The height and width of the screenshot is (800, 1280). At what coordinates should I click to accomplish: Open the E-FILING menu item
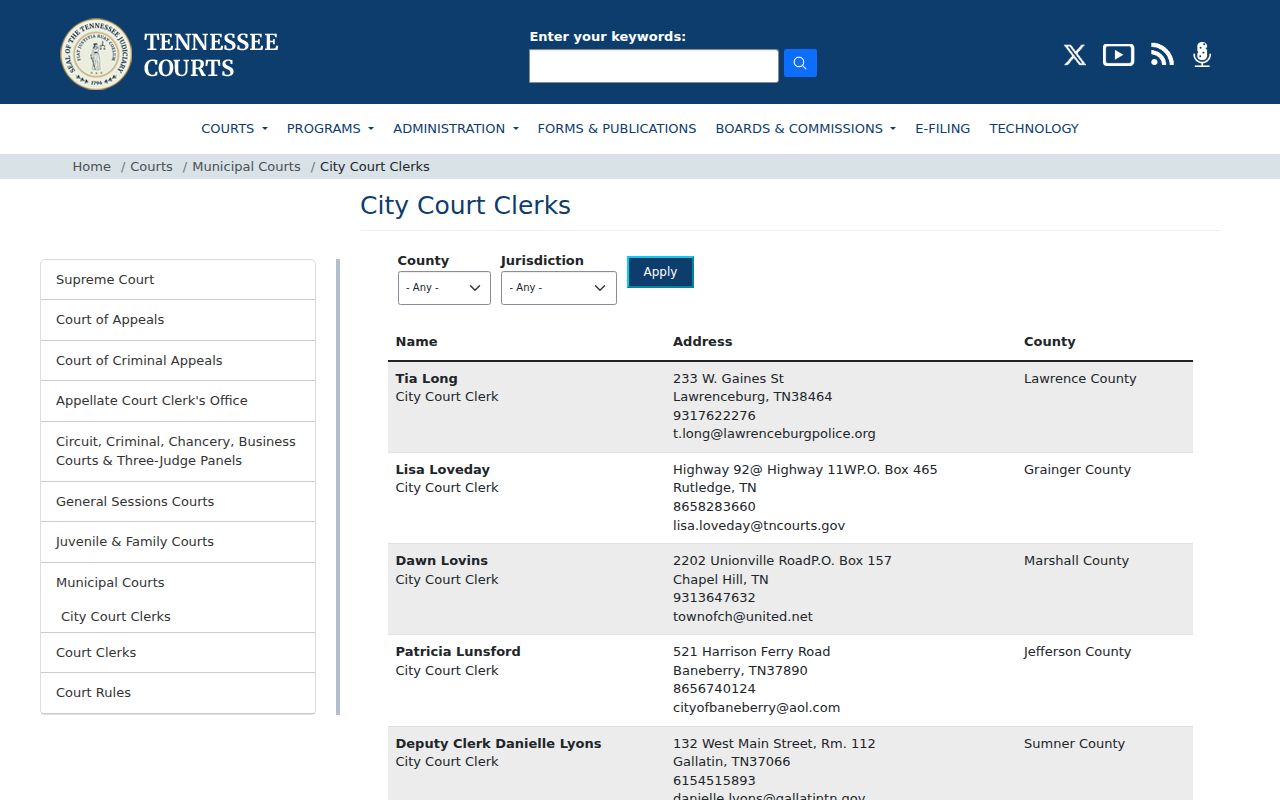click(x=942, y=128)
